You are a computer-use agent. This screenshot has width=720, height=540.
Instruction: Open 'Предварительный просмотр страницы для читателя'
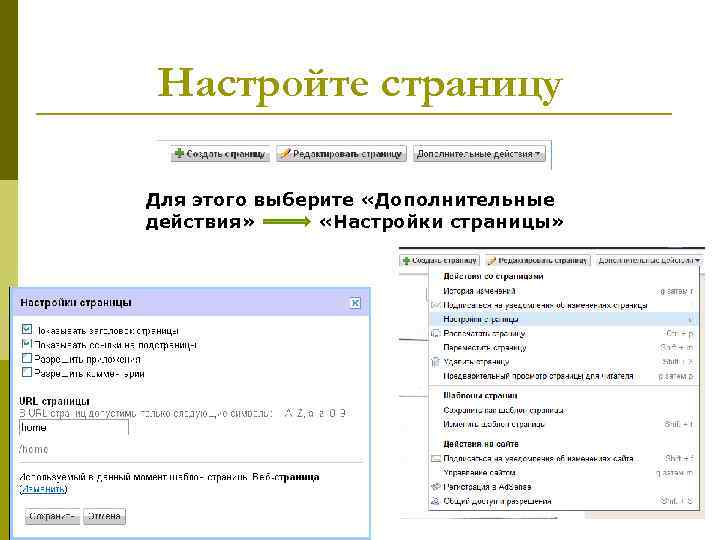click(538, 376)
